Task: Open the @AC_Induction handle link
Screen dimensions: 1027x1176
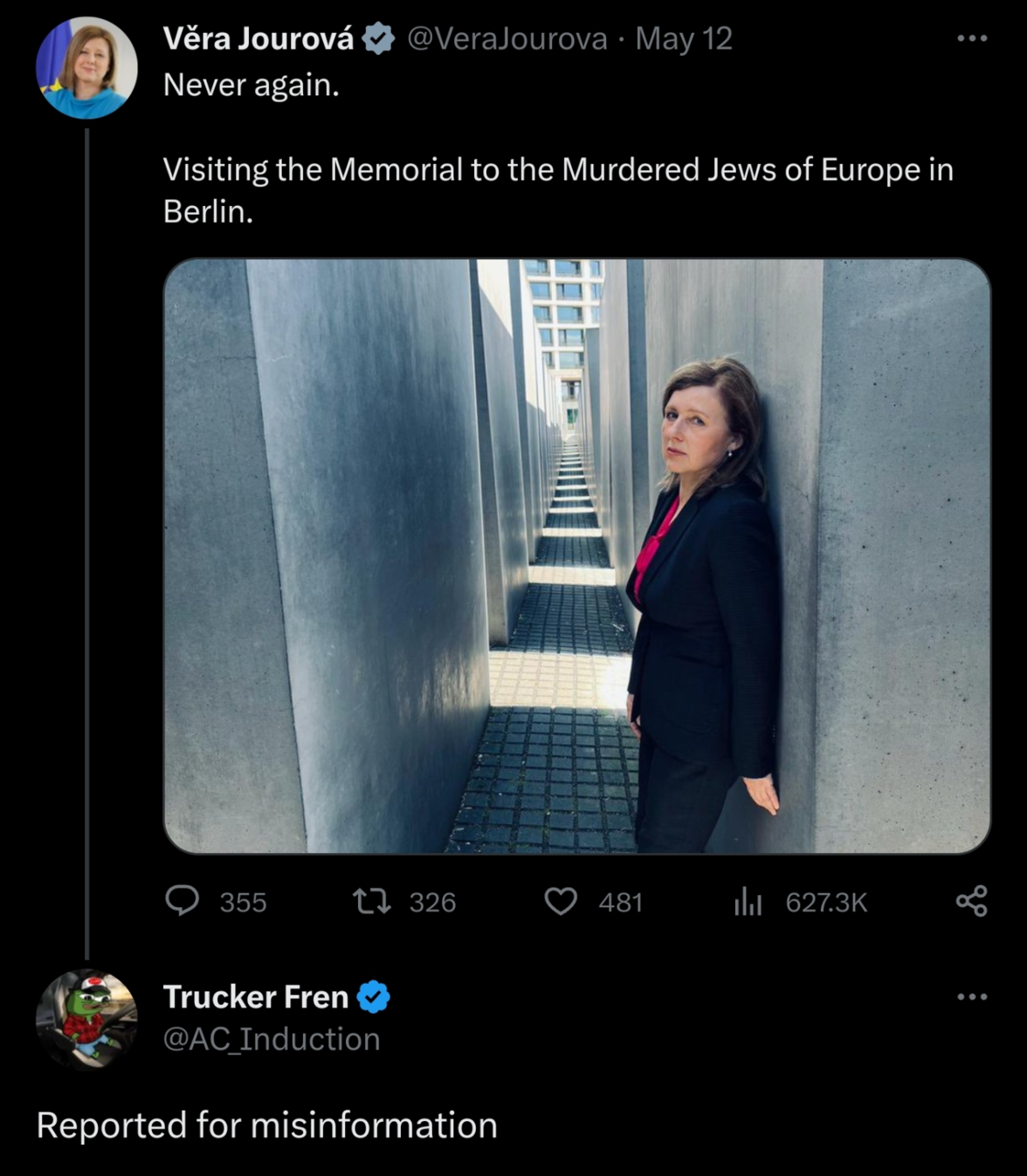Action: (271, 1039)
